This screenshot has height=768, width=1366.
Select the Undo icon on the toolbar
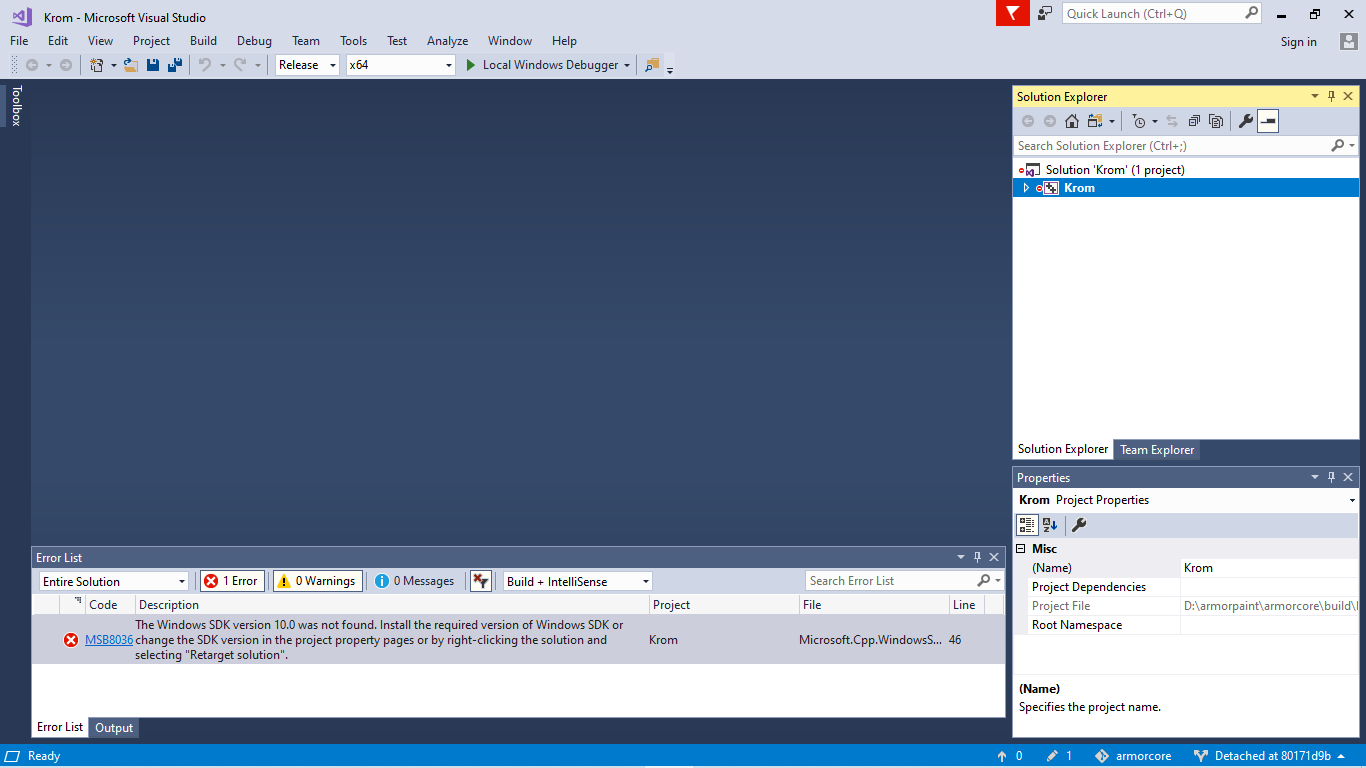[204, 64]
